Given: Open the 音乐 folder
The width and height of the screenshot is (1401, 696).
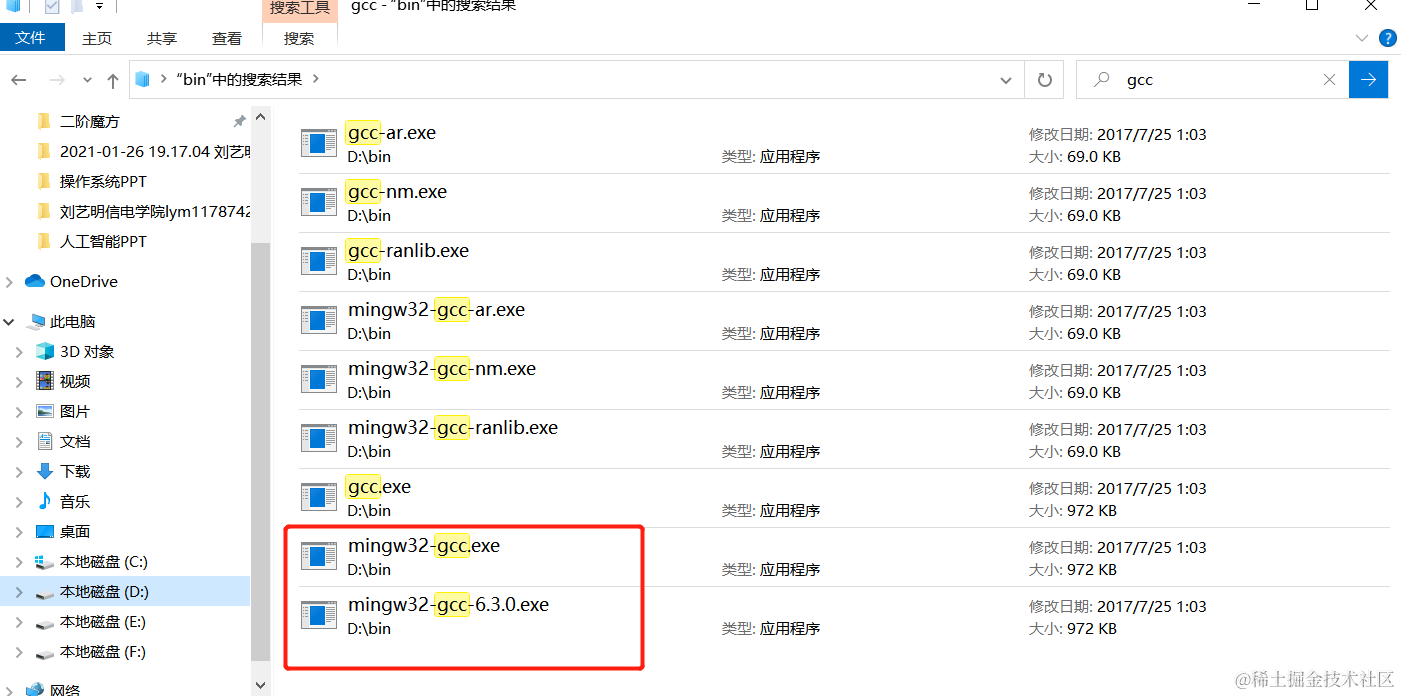Looking at the screenshot, I should point(75,501).
